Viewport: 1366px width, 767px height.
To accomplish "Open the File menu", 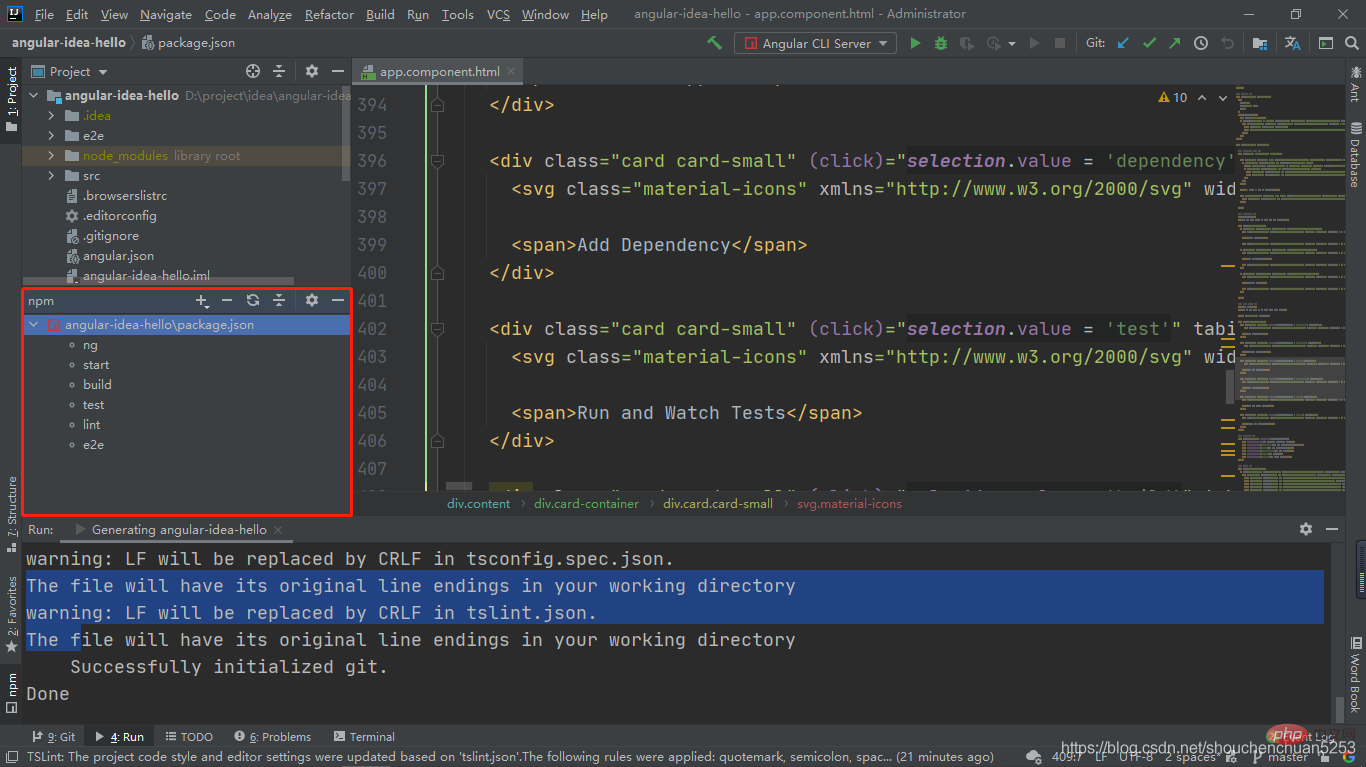I will (44, 14).
